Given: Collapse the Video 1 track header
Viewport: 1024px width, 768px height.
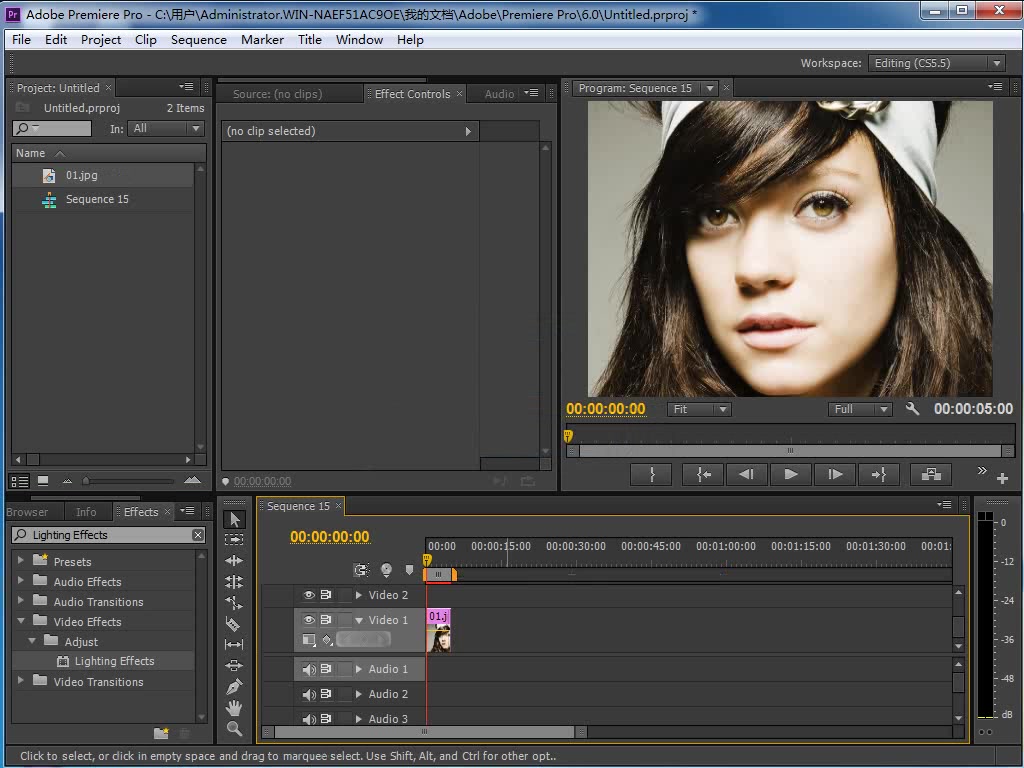Looking at the screenshot, I should (x=359, y=620).
